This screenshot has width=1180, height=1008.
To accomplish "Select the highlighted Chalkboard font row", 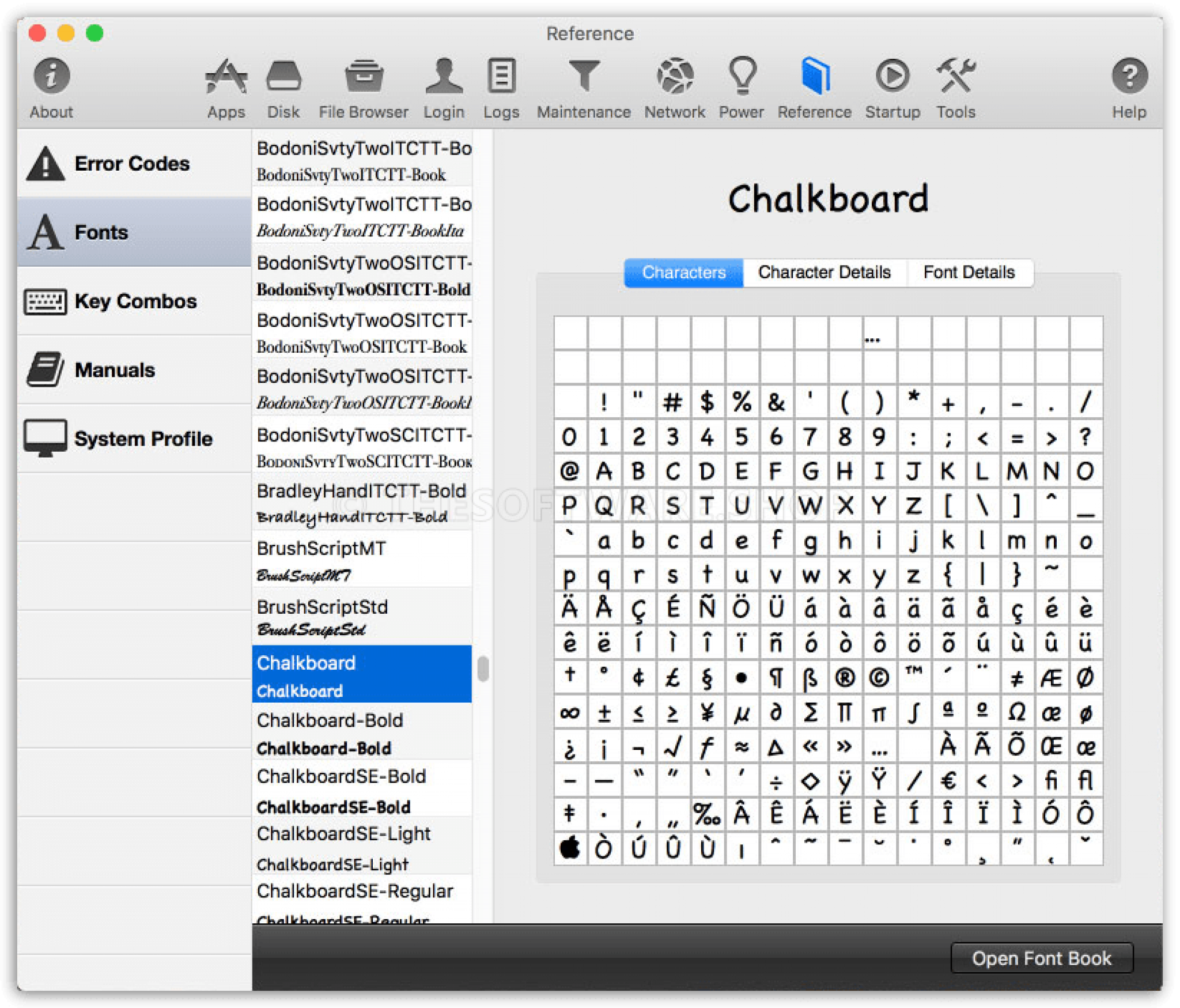I will [362, 674].
